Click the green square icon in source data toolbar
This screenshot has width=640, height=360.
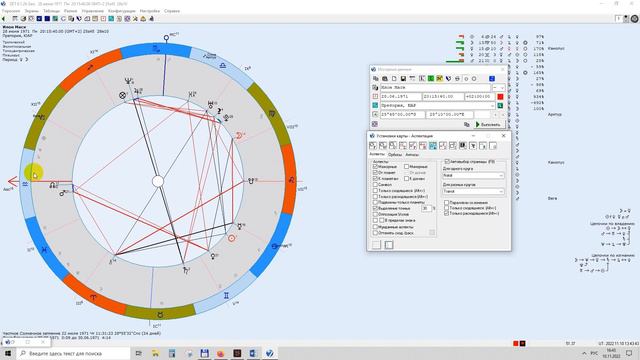pyautogui.click(x=430, y=78)
